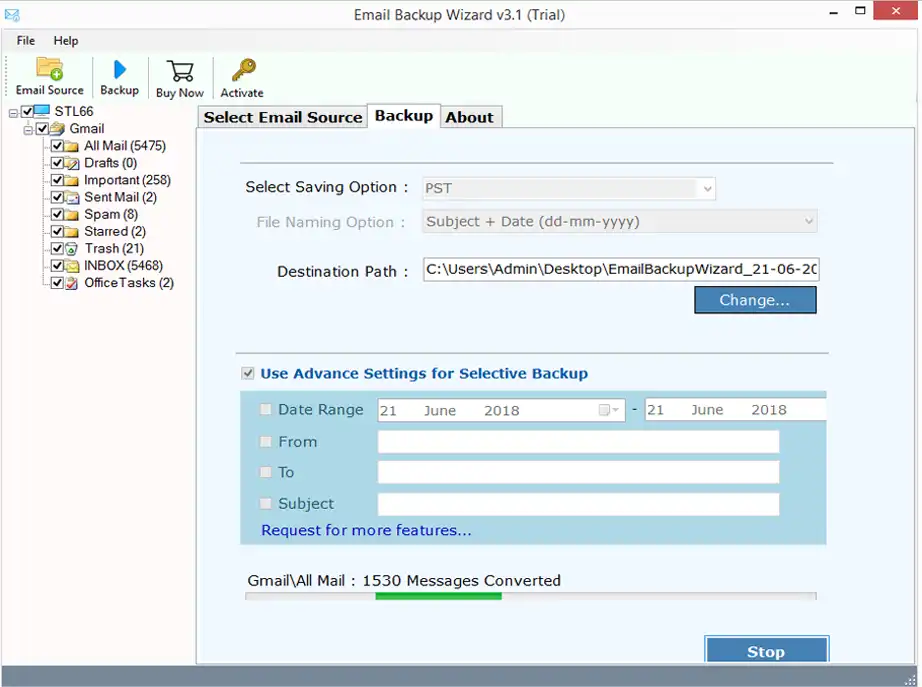922x687 pixels.
Task: Click the Destination Path text field
Action: click(621, 269)
